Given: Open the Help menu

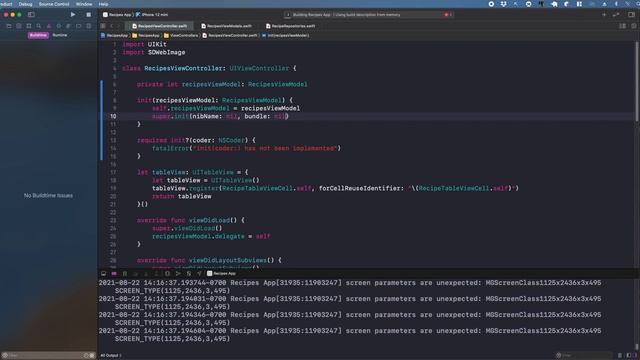Looking at the screenshot, I should 103,4.
